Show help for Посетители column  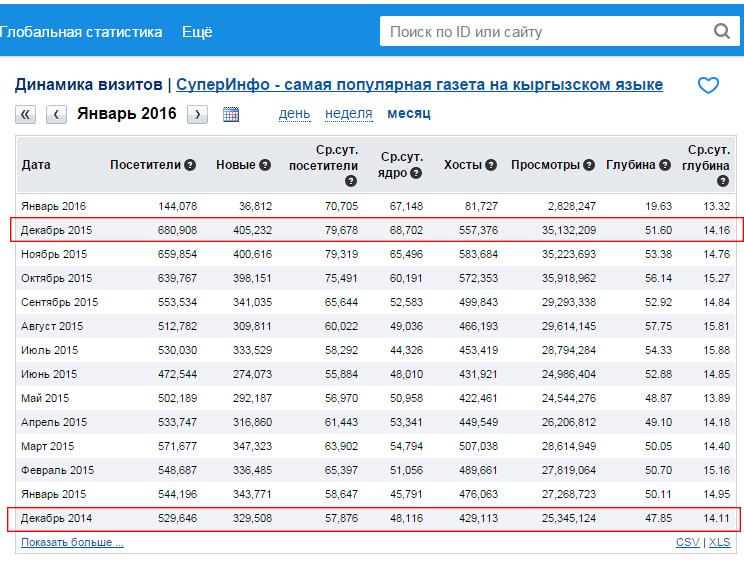190,165
